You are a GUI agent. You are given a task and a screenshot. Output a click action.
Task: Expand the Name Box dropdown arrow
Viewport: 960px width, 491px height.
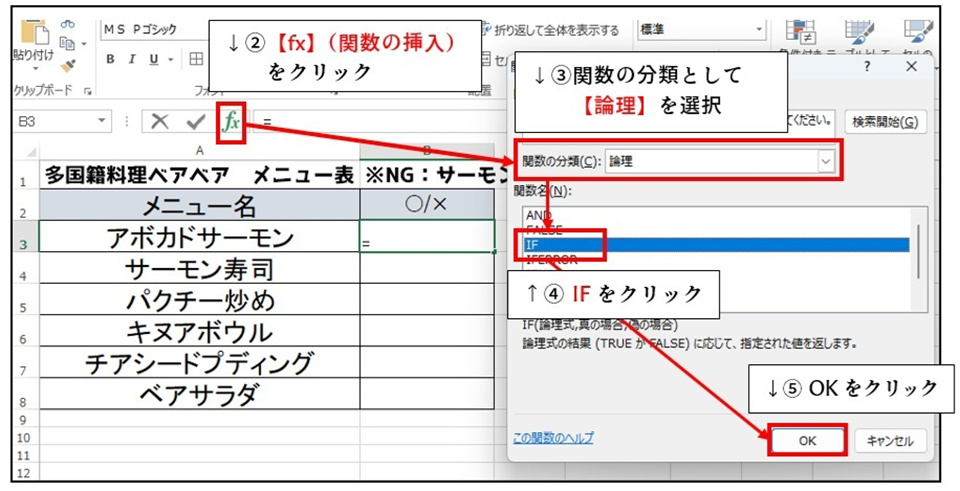point(101,122)
